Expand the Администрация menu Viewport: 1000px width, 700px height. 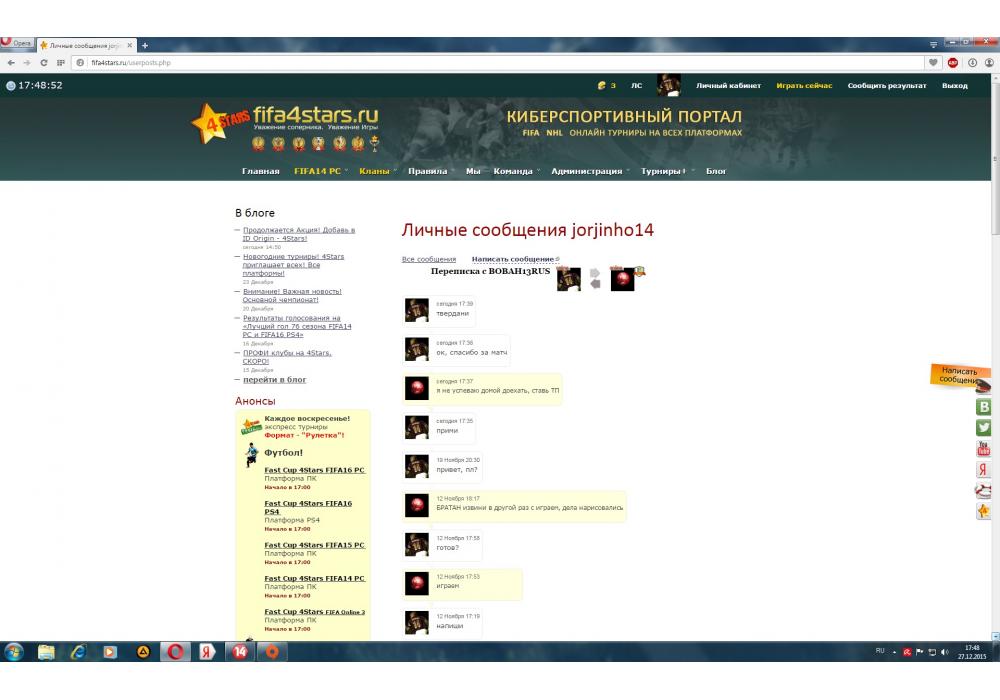point(587,171)
